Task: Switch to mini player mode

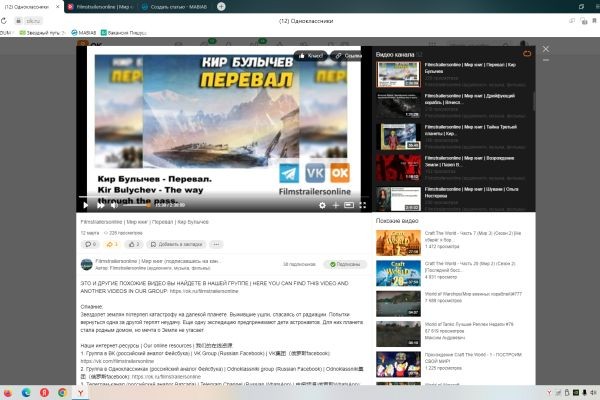Action: (349, 205)
